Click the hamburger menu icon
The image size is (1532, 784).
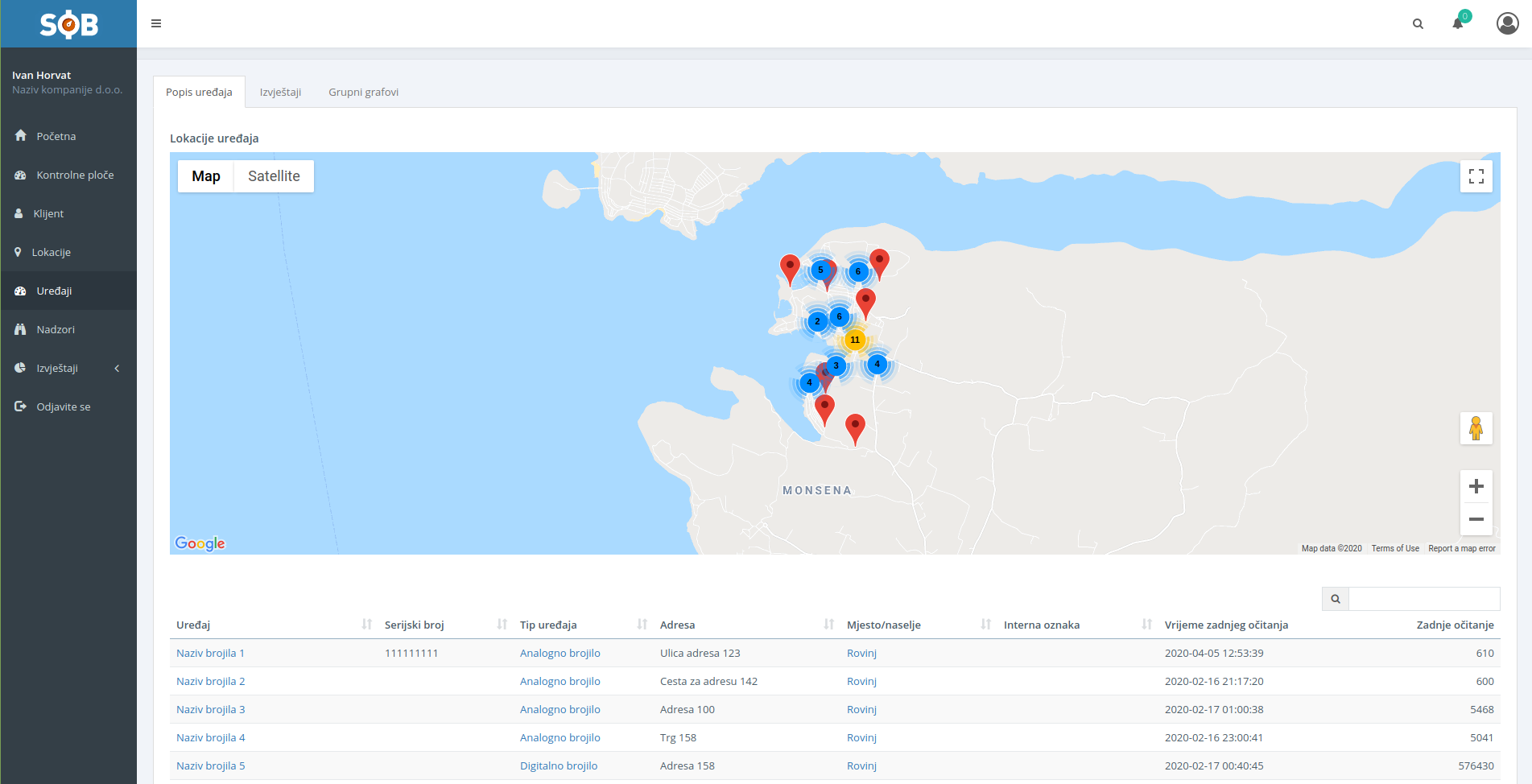[156, 23]
